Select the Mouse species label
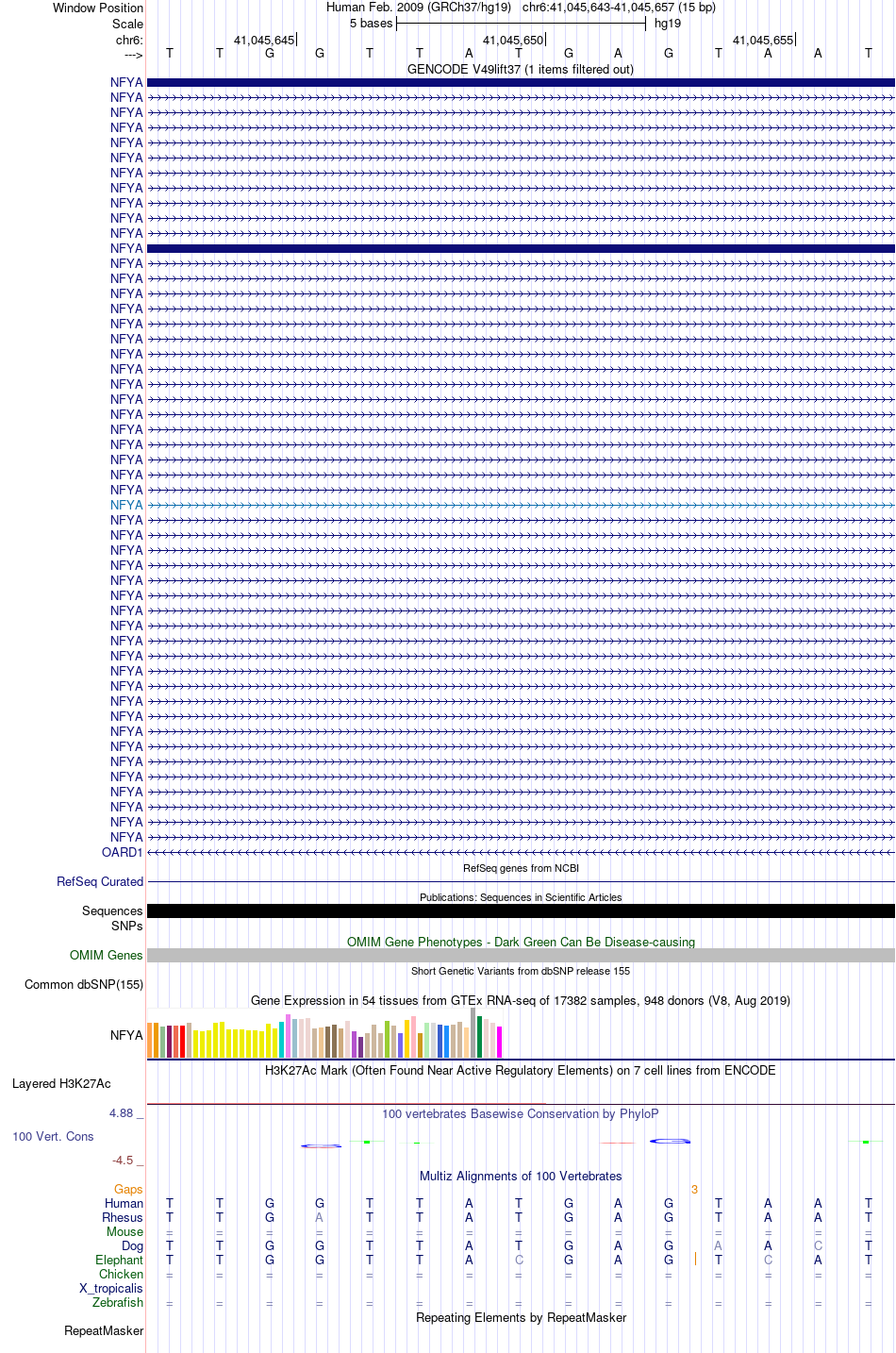The image size is (896, 1353). click(124, 1231)
